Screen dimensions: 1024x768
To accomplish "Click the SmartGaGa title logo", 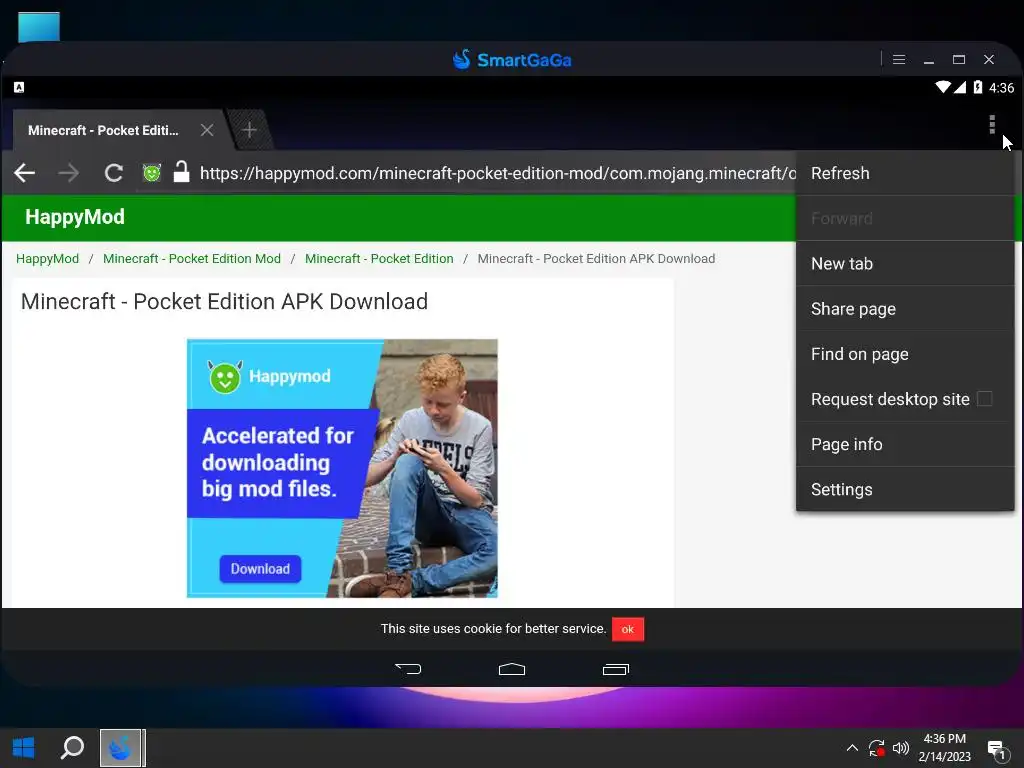I will 511,59.
